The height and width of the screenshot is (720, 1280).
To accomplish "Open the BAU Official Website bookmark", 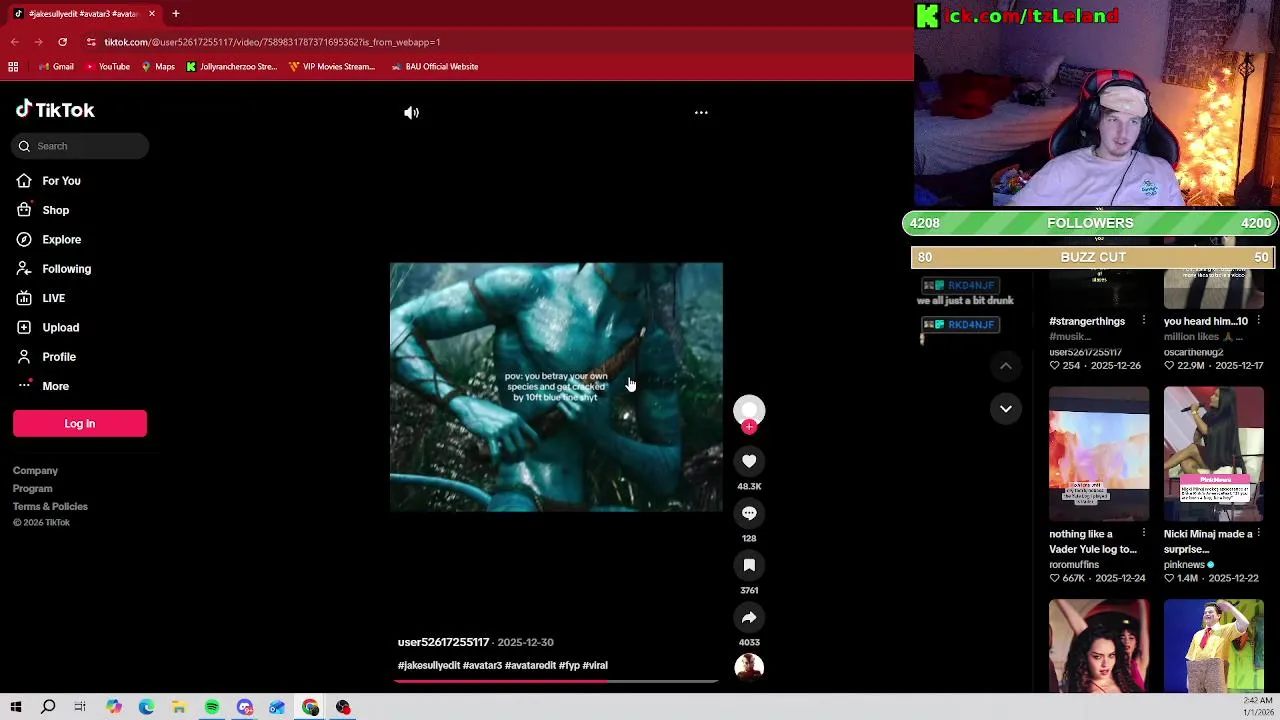I will click(434, 67).
